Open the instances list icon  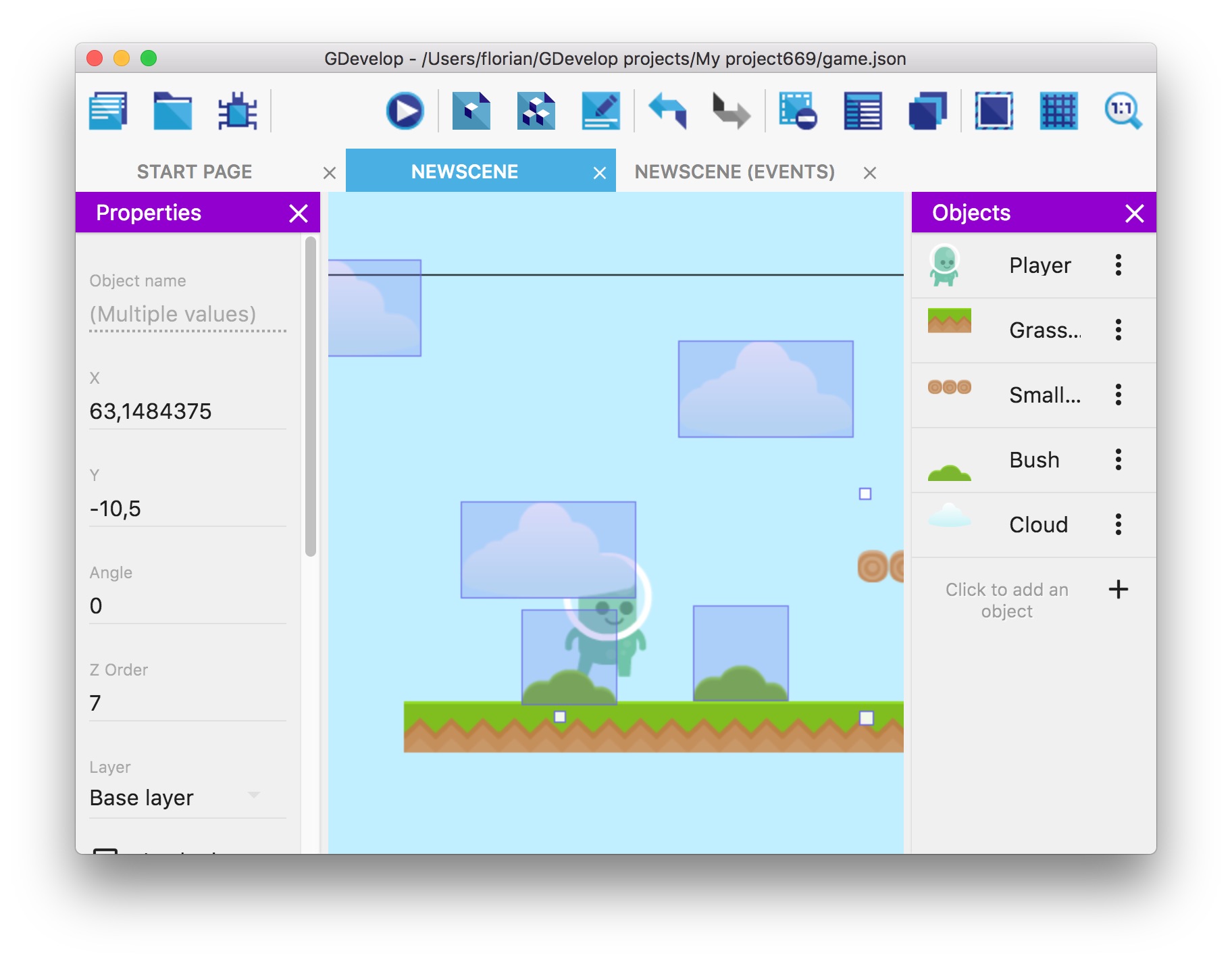click(x=863, y=111)
